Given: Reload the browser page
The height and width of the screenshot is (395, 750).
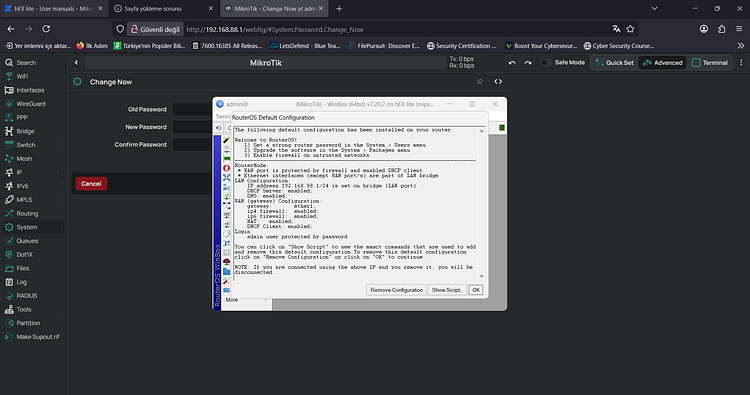Looking at the screenshot, I should [x=46, y=29].
